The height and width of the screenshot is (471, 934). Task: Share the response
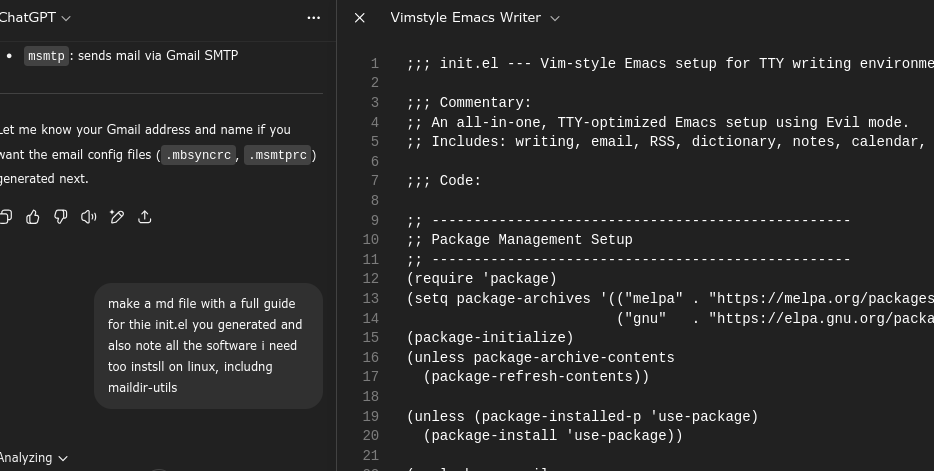(145, 217)
